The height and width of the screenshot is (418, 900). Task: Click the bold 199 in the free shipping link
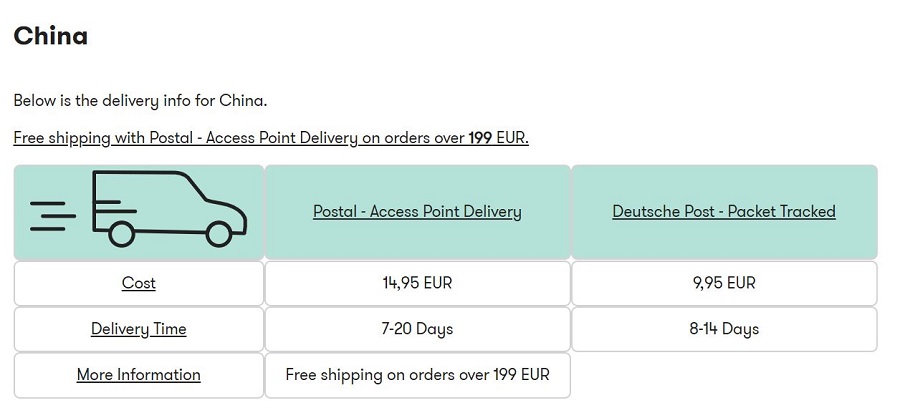pyautogui.click(x=480, y=138)
